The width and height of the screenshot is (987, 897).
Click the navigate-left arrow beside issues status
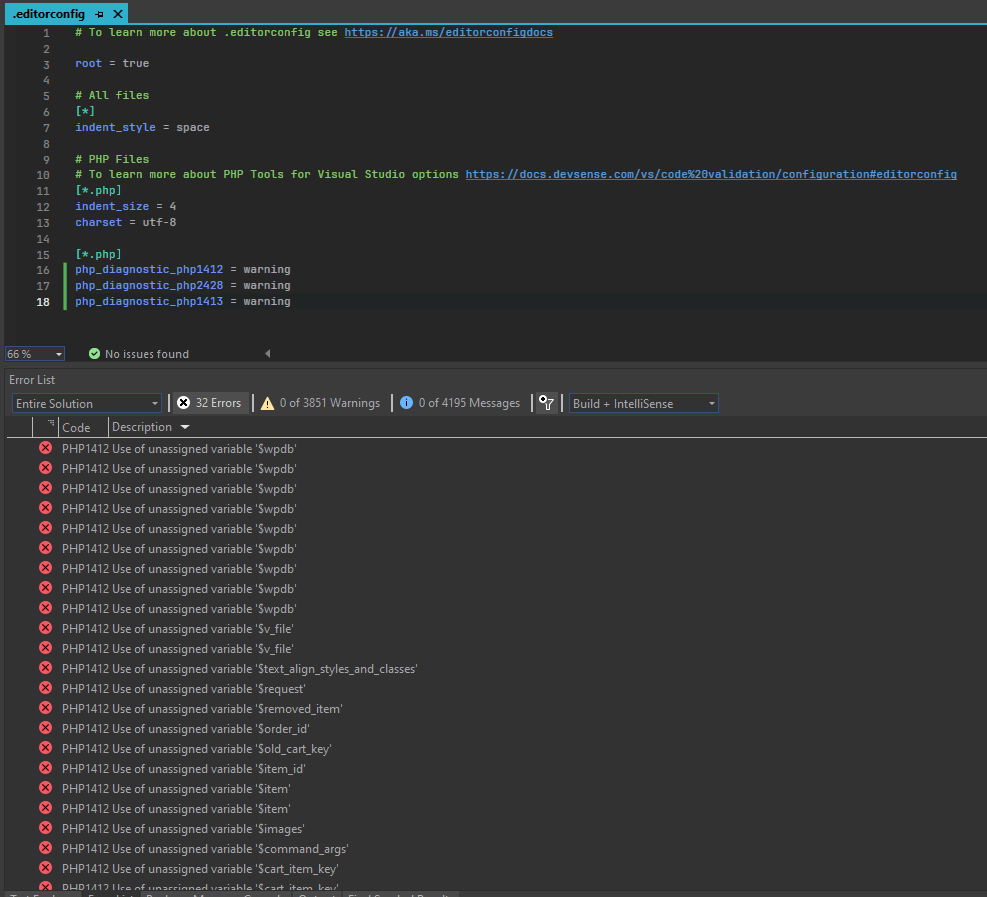[x=267, y=354]
